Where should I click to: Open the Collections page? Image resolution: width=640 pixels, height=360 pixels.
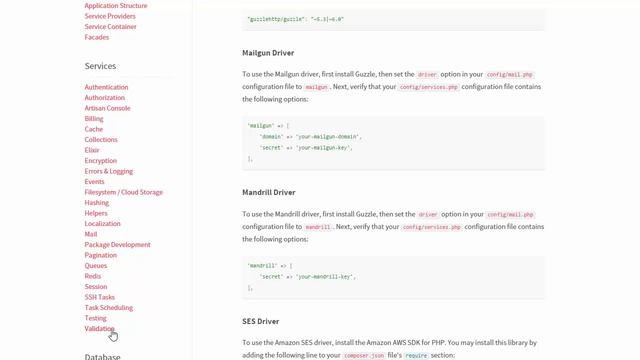[101, 140]
